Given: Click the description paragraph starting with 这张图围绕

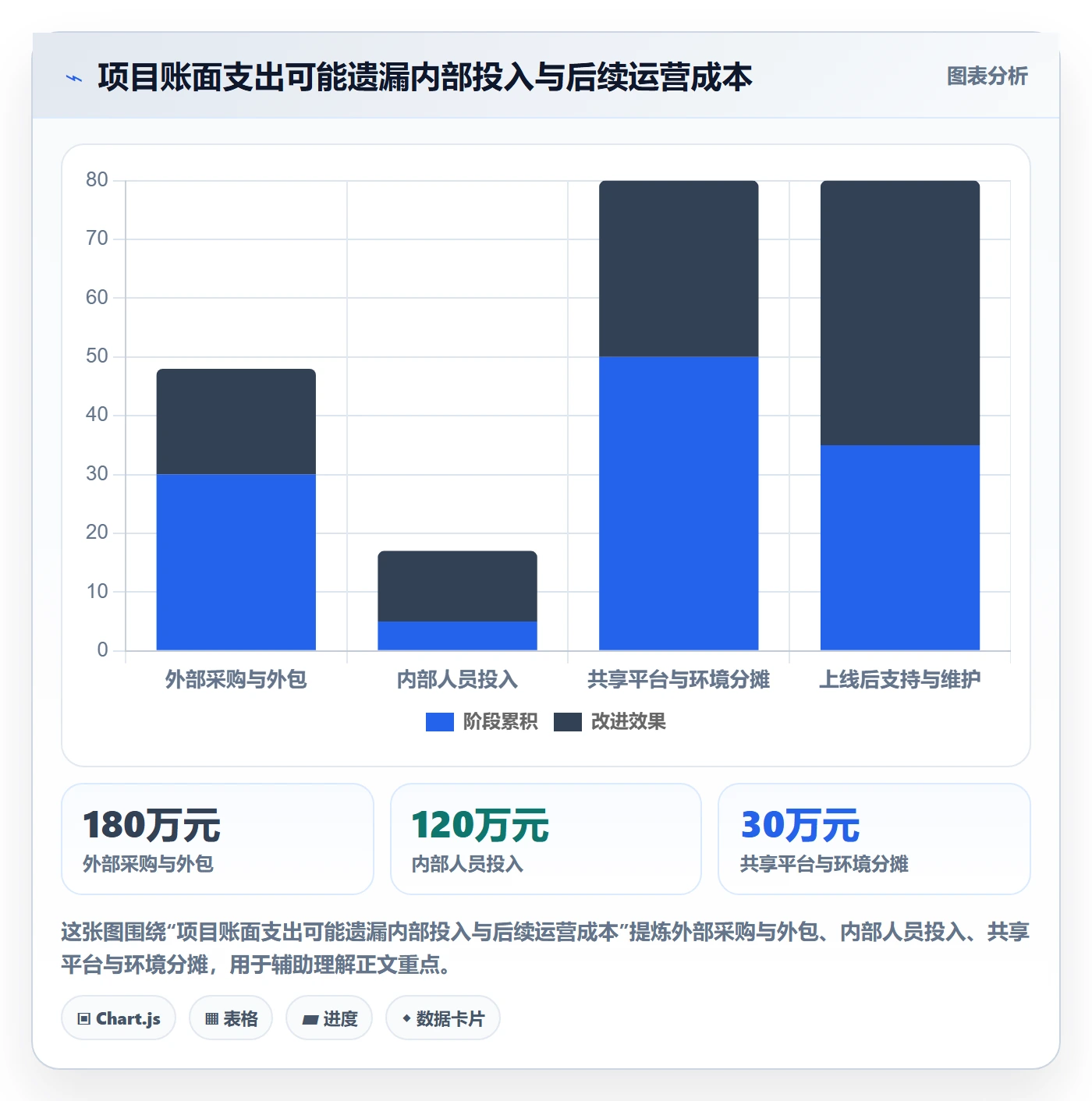Looking at the screenshot, I should click(x=546, y=948).
